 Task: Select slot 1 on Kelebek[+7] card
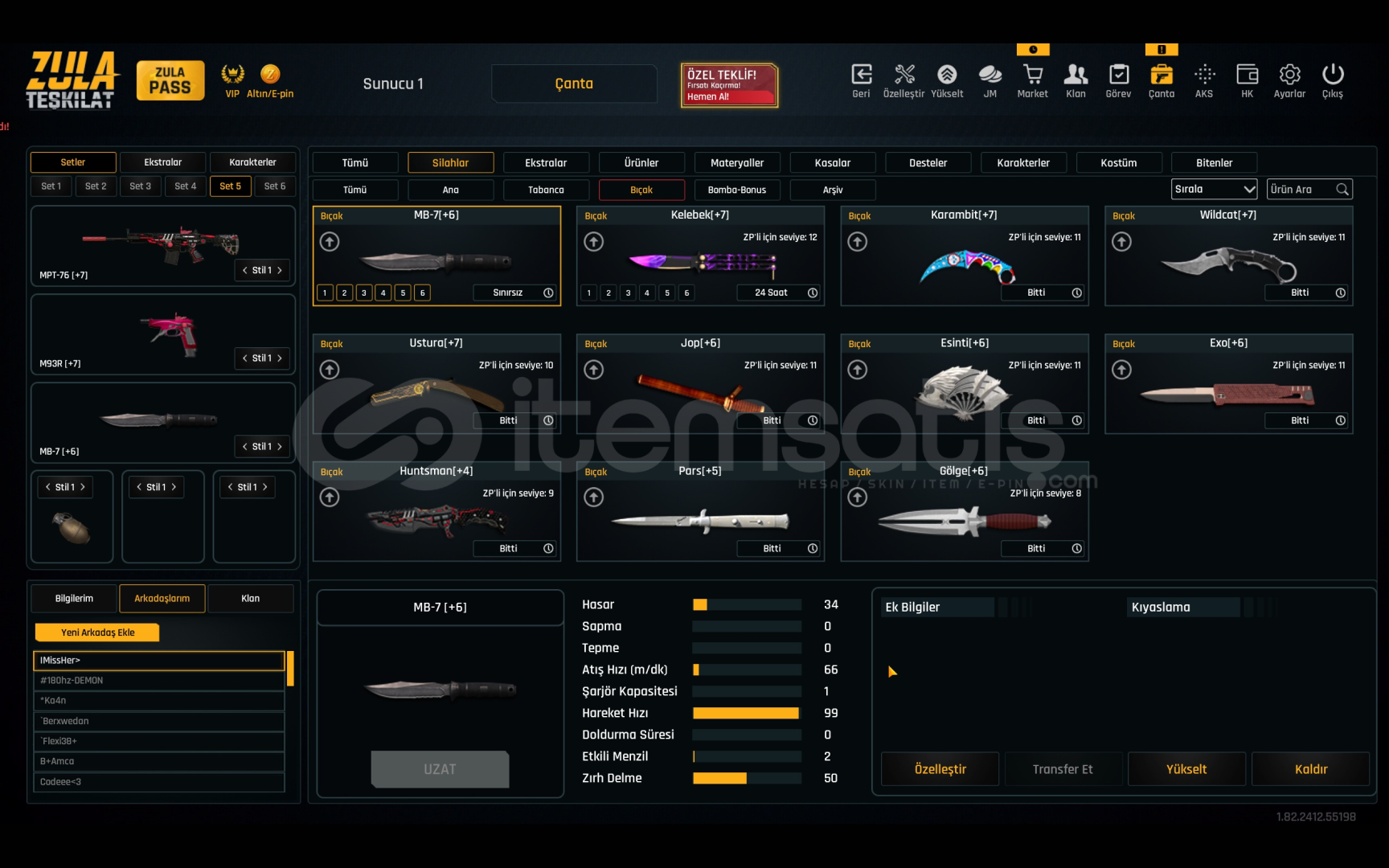tap(589, 293)
